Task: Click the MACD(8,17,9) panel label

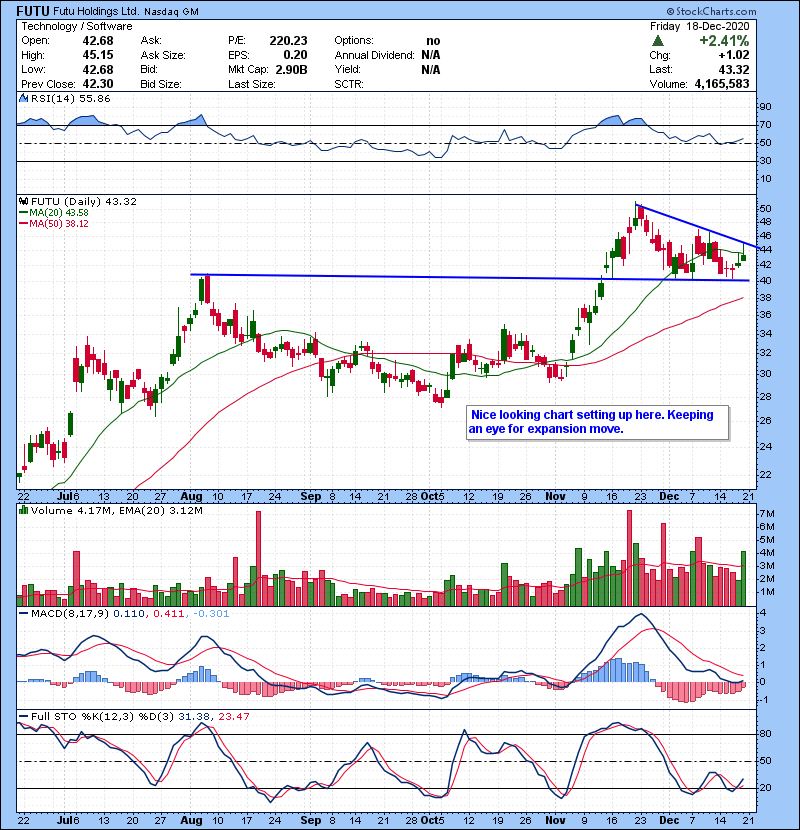Action: click(70, 614)
